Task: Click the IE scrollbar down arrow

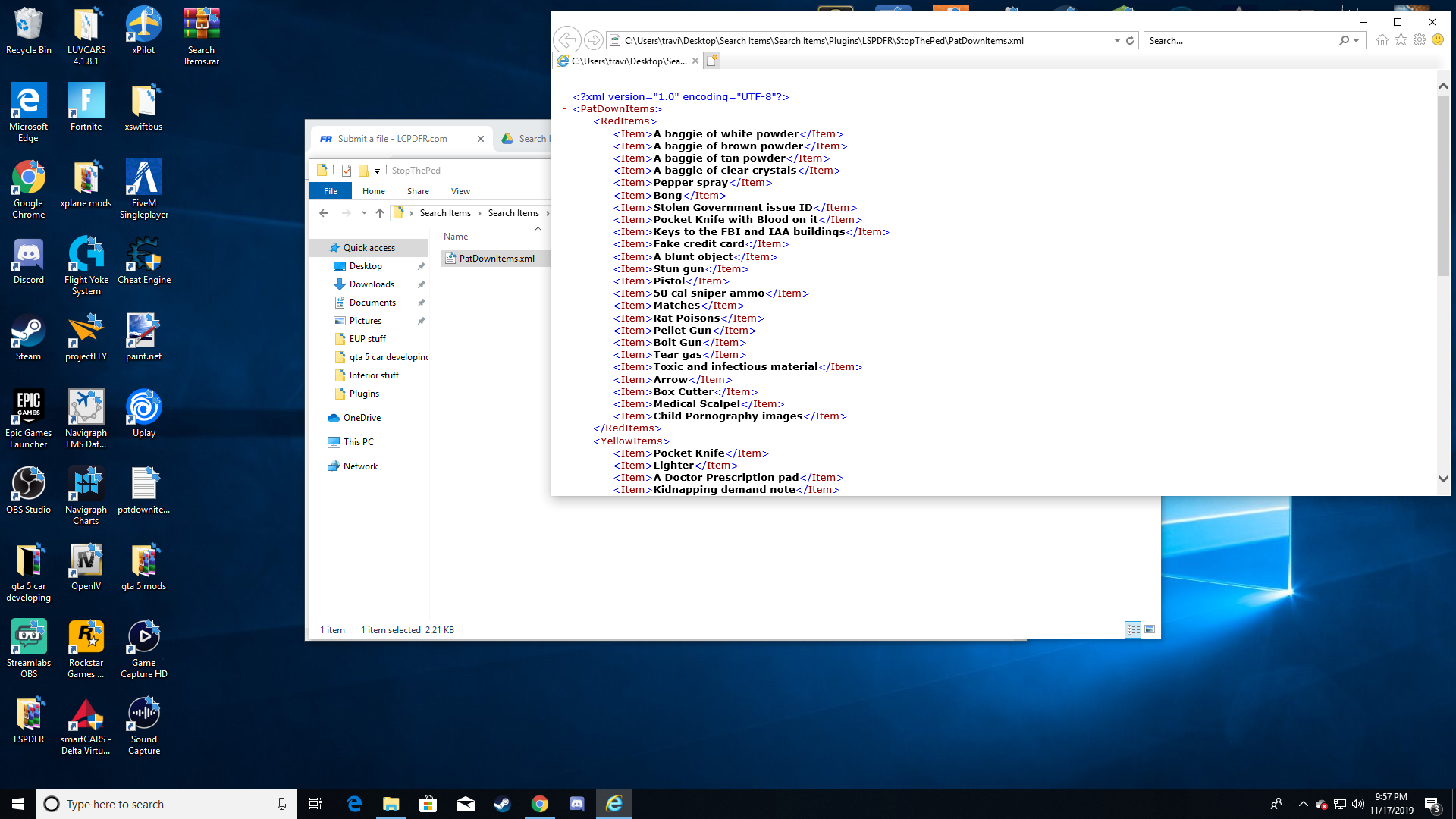Action: (1443, 479)
